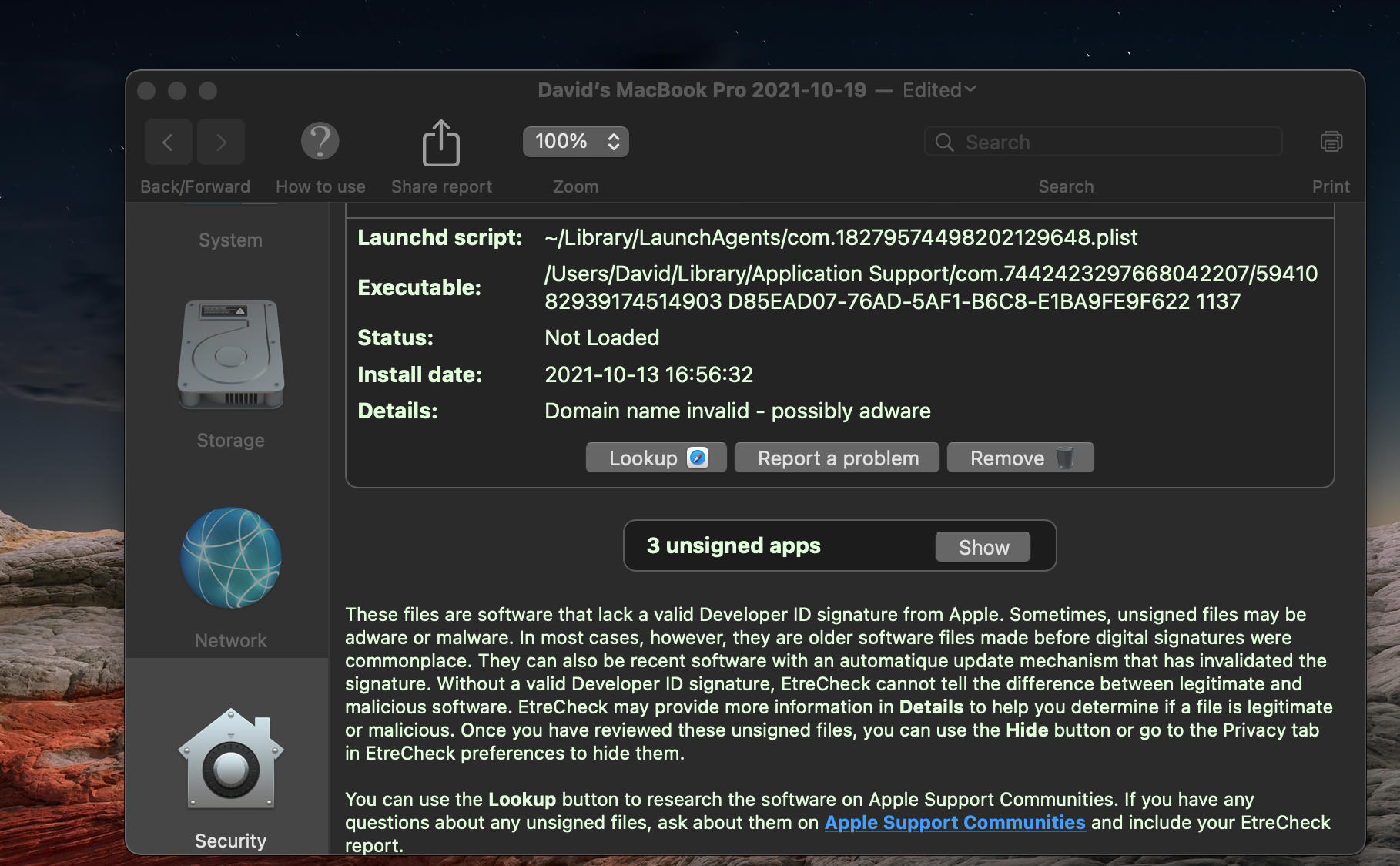The width and height of the screenshot is (1400, 866).
Task: Go forward using the right chevron button
Action: [221, 142]
